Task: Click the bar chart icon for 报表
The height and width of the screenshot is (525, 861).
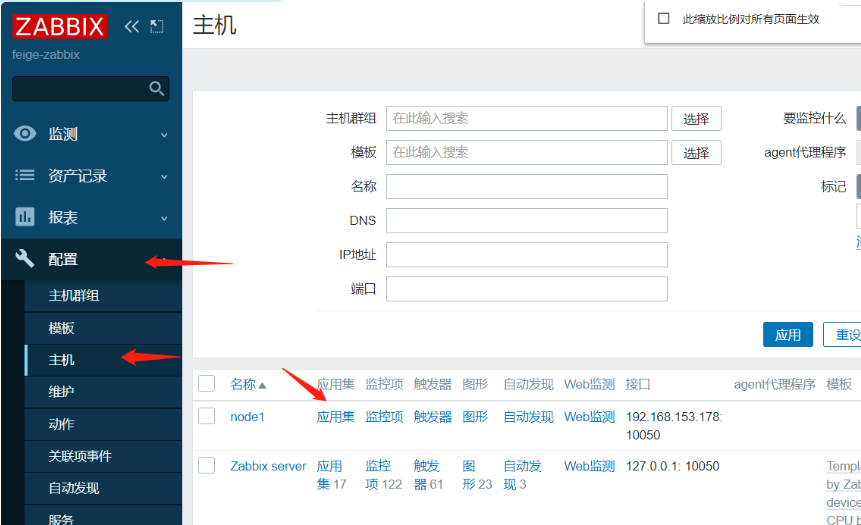Action: (x=25, y=217)
